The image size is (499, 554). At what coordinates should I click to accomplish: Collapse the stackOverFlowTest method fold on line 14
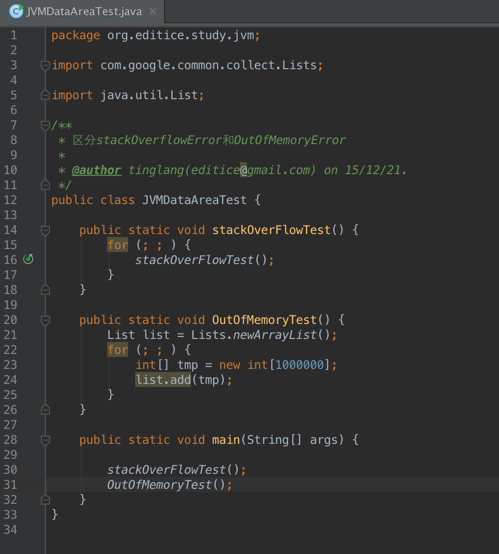click(x=45, y=230)
